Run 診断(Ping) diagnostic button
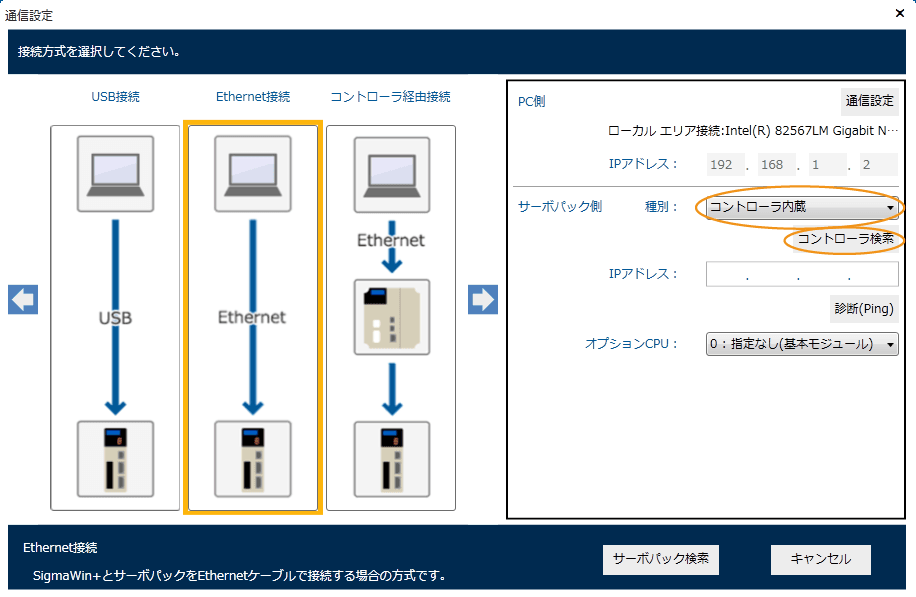 (863, 309)
